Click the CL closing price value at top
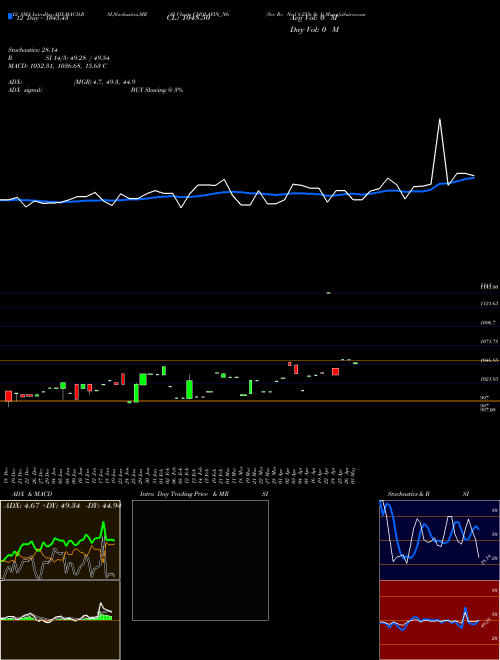The image size is (500, 660). (188, 18)
